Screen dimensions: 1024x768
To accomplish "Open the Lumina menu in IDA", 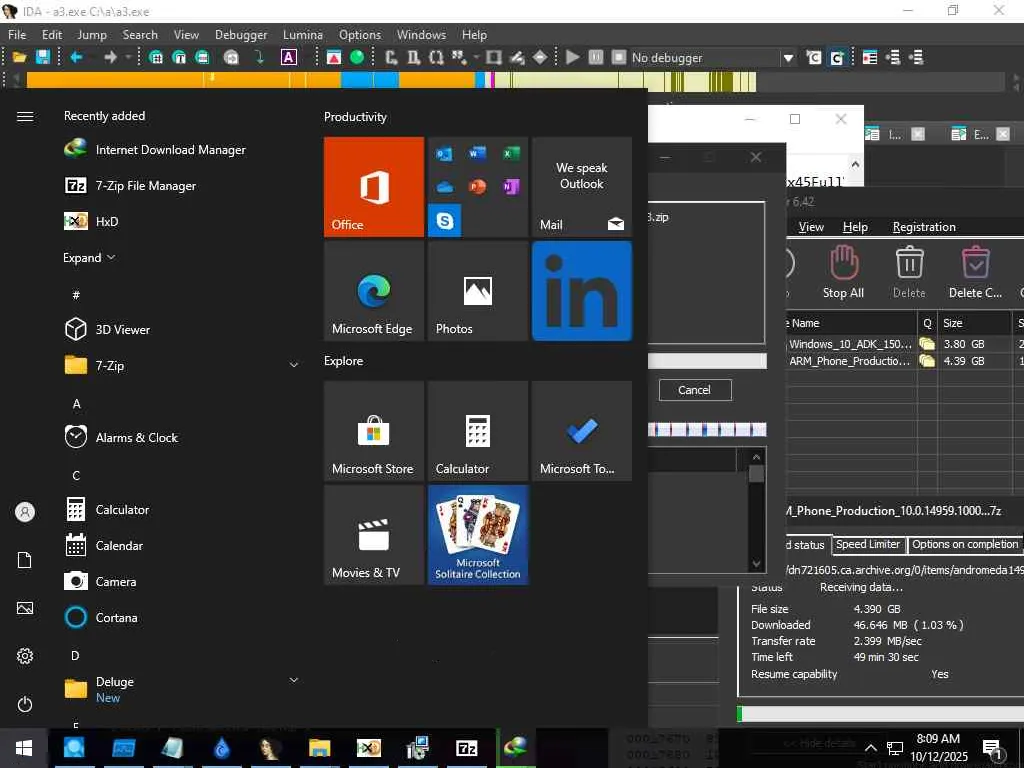I will click(302, 35).
